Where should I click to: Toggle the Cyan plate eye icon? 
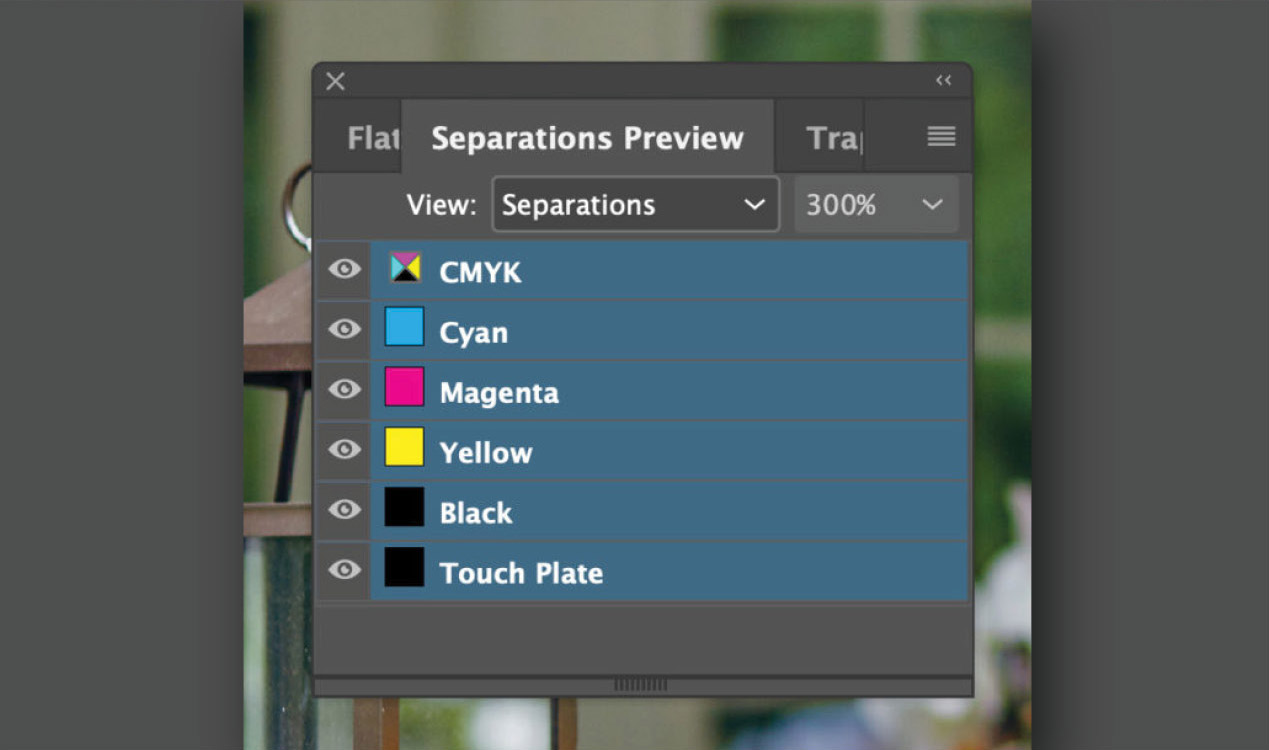[x=344, y=329]
